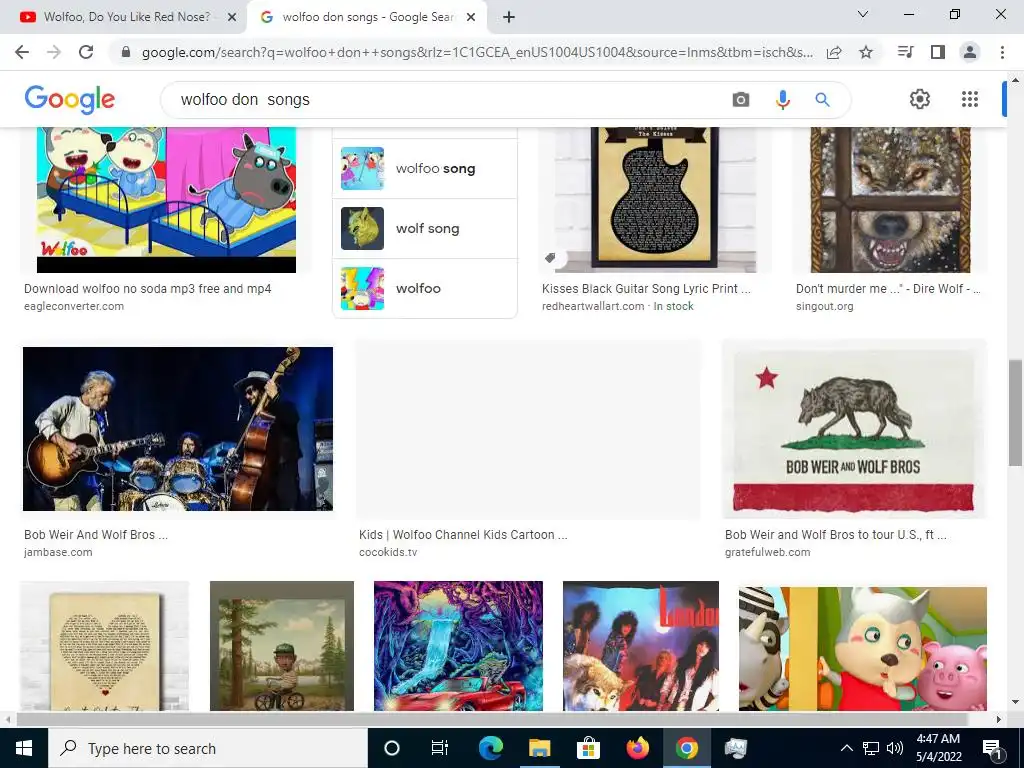Image resolution: width=1024 pixels, height=768 pixels.
Task: Open 'Kids | Wolfoo Channel Kids Cartoon' link
Action: click(463, 534)
